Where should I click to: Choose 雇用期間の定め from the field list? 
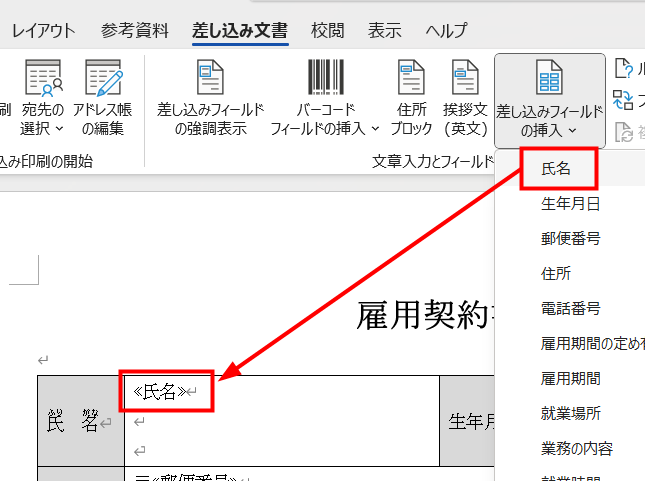592,343
